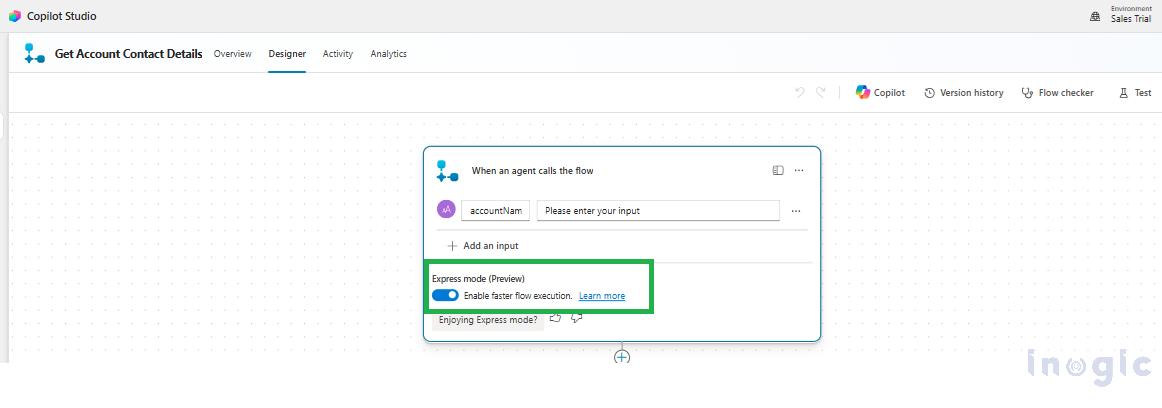Open the Learn more link
Image resolution: width=1162 pixels, height=408 pixels.
602,295
